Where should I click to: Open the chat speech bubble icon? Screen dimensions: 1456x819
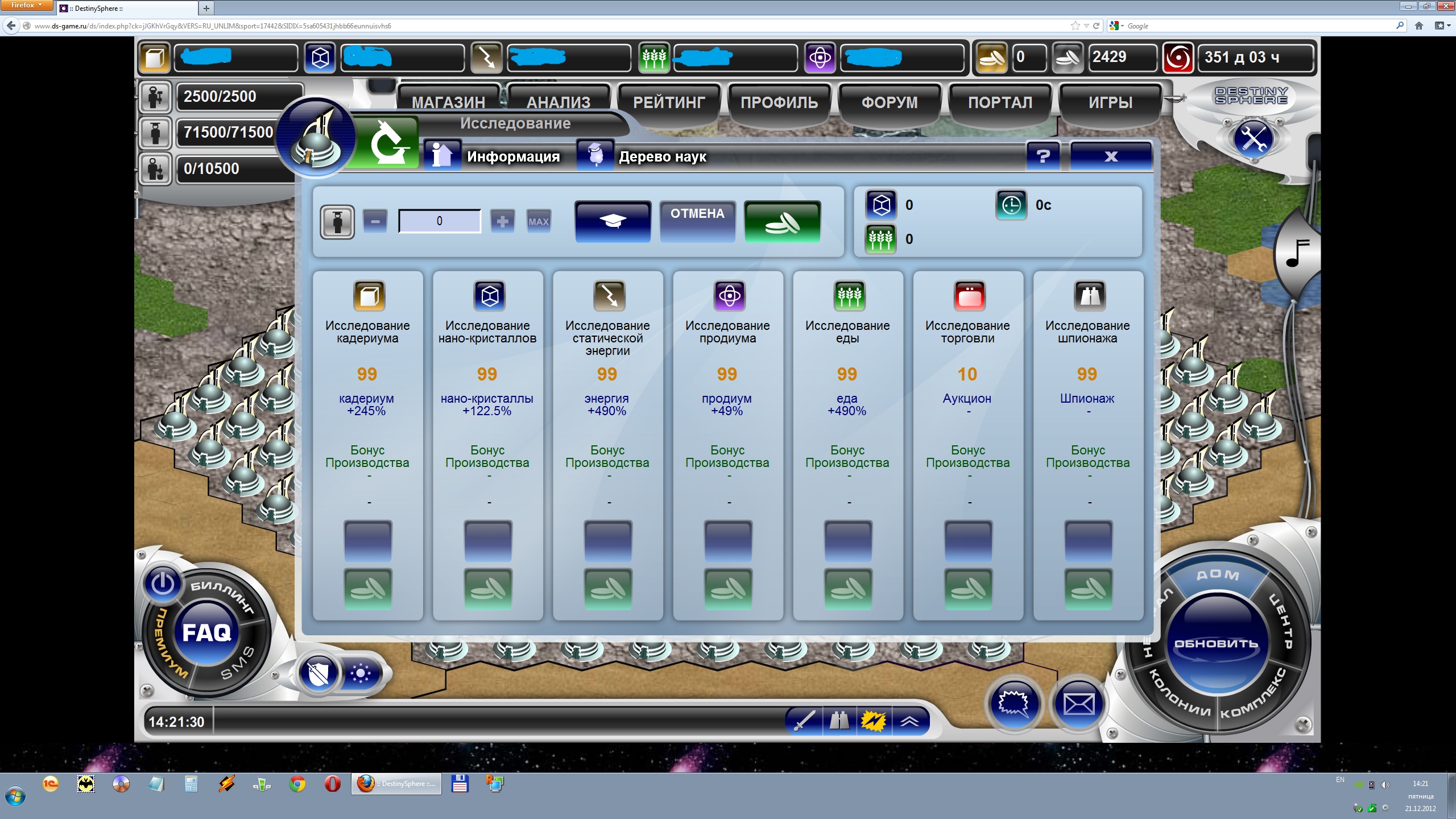click(x=1014, y=705)
